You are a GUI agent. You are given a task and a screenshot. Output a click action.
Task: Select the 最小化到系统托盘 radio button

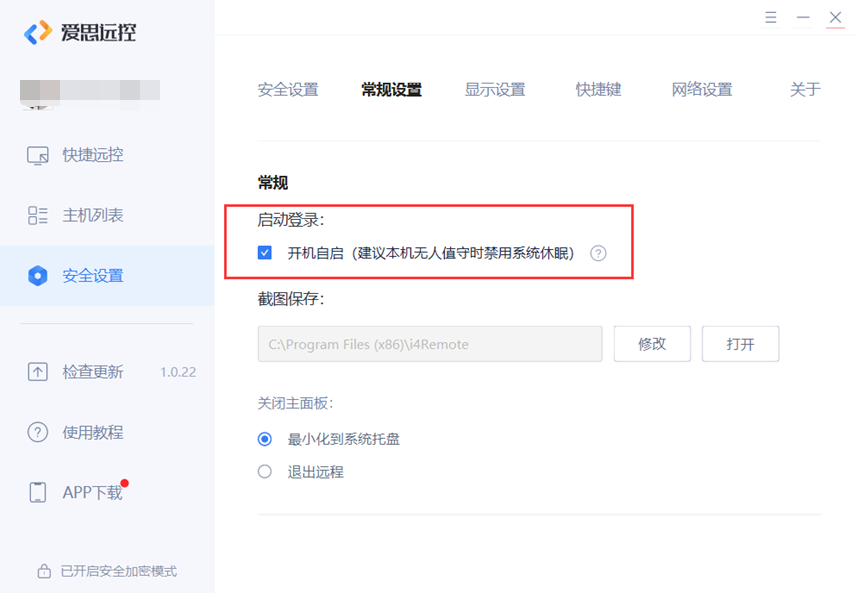click(265, 439)
